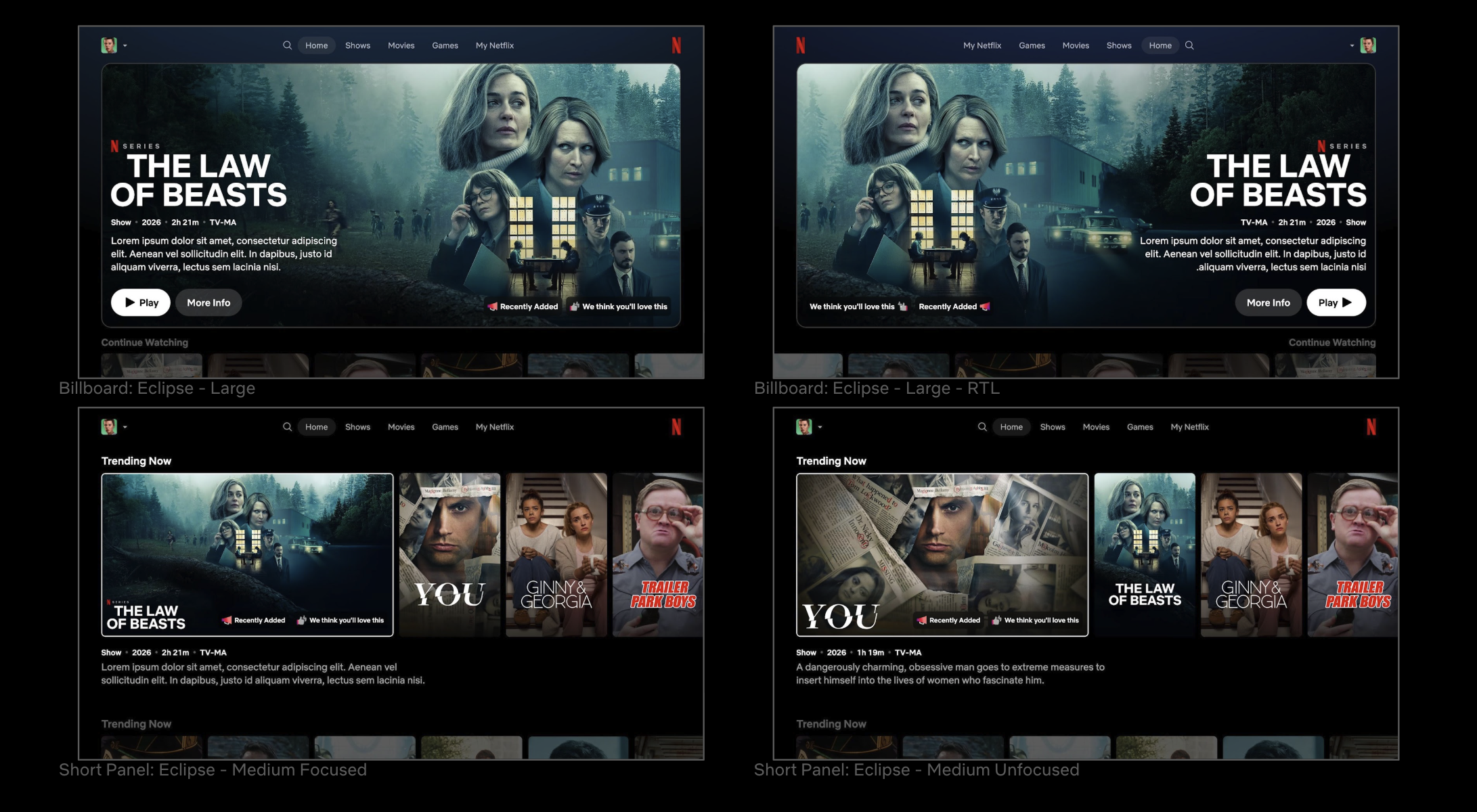The width and height of the screenshot is (1477, 812).
Task: Click search icon in Billboard Large RTL panel
Action: point(1189,45)
